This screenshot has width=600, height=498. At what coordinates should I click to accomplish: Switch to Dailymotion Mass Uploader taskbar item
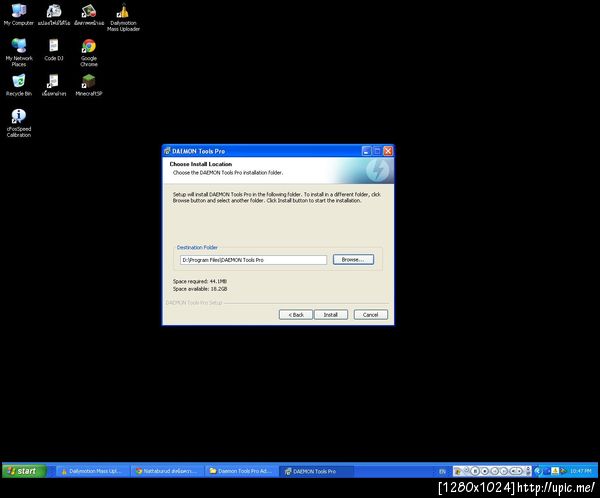pos(91,471)
